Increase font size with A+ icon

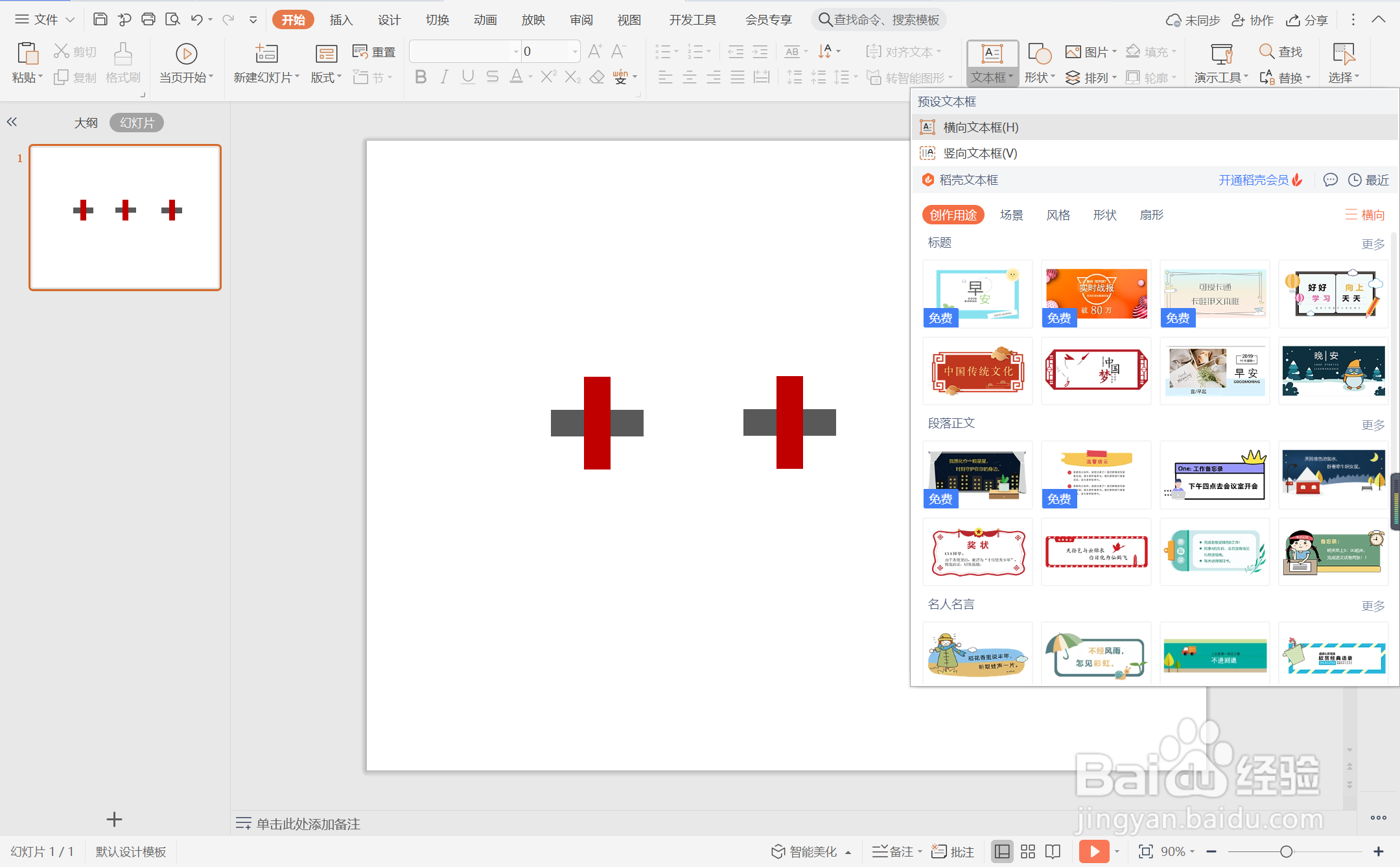tap(595, 51)
